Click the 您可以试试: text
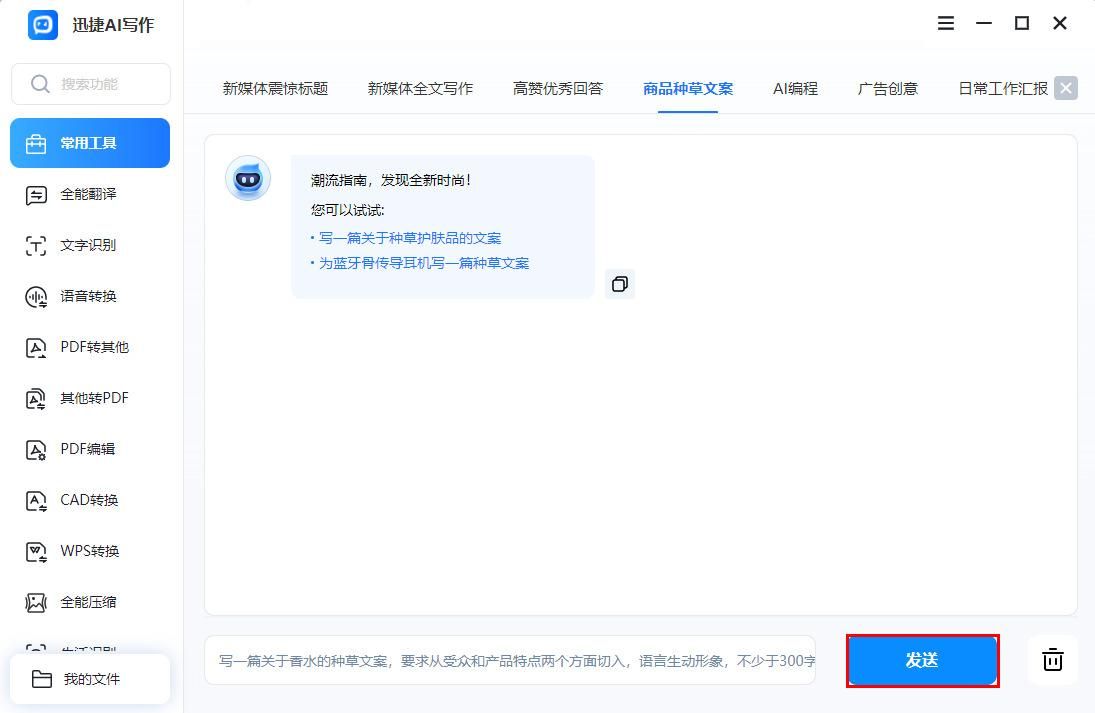 point(348,210)
